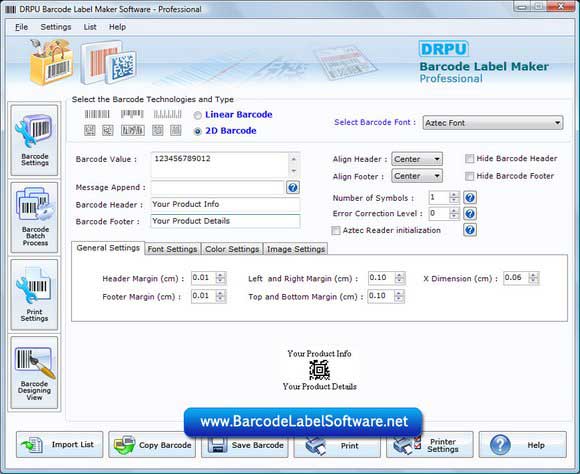Open Barcode Batch Process from sidebar

click(34, 217)
